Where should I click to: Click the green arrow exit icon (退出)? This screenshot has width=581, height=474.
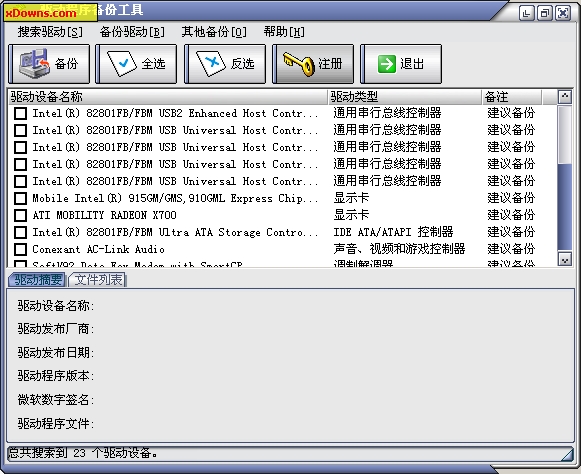click(x=387, y=64)
